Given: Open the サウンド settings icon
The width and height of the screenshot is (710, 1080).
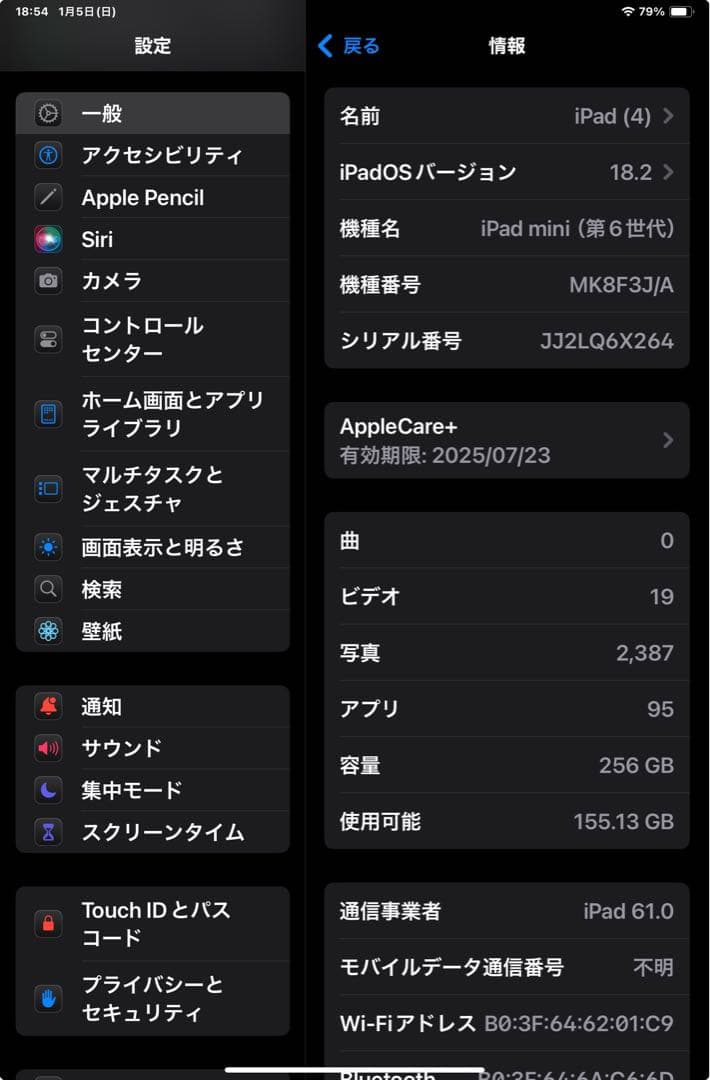Looking at the screenshot, I should (49, 747).
